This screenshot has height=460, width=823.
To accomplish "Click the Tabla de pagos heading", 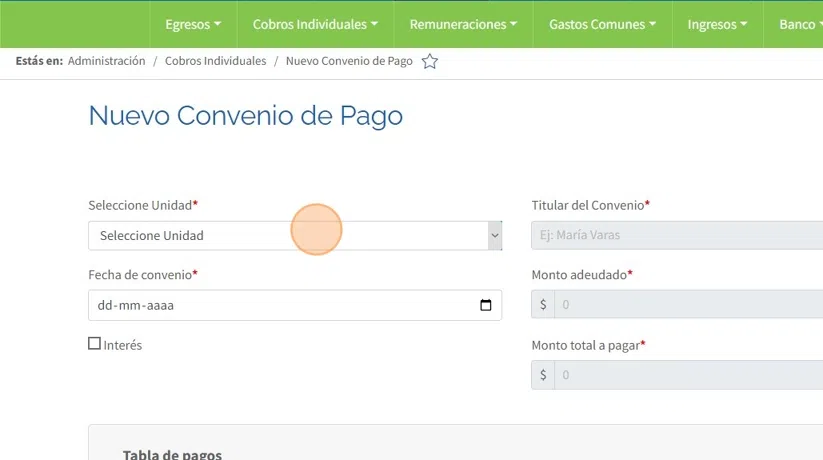I will coord(172,454).
